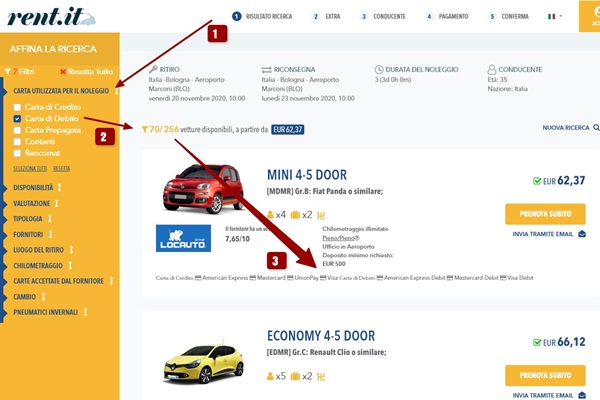Open the Economy 4-5 Door title
This screenshot has height=400, width=600.
tap(321, 336)
